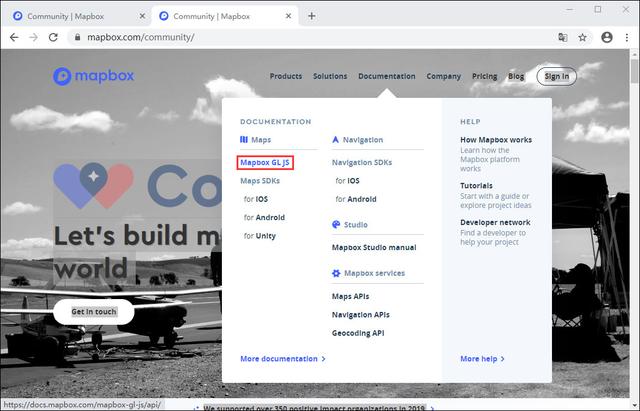
Task: Click the Navigation SDKs label
Action: pos(362,162)
